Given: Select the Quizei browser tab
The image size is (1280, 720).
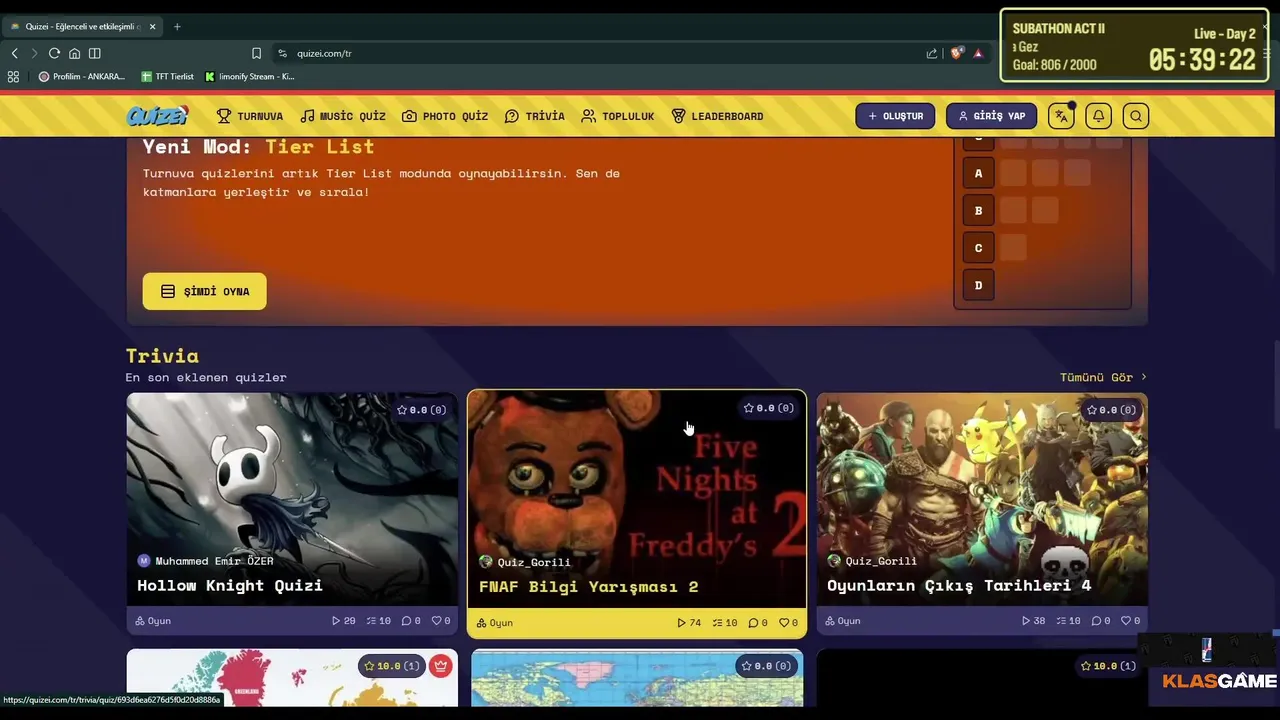Looking at the screenshot, I should tap(84, 26).
